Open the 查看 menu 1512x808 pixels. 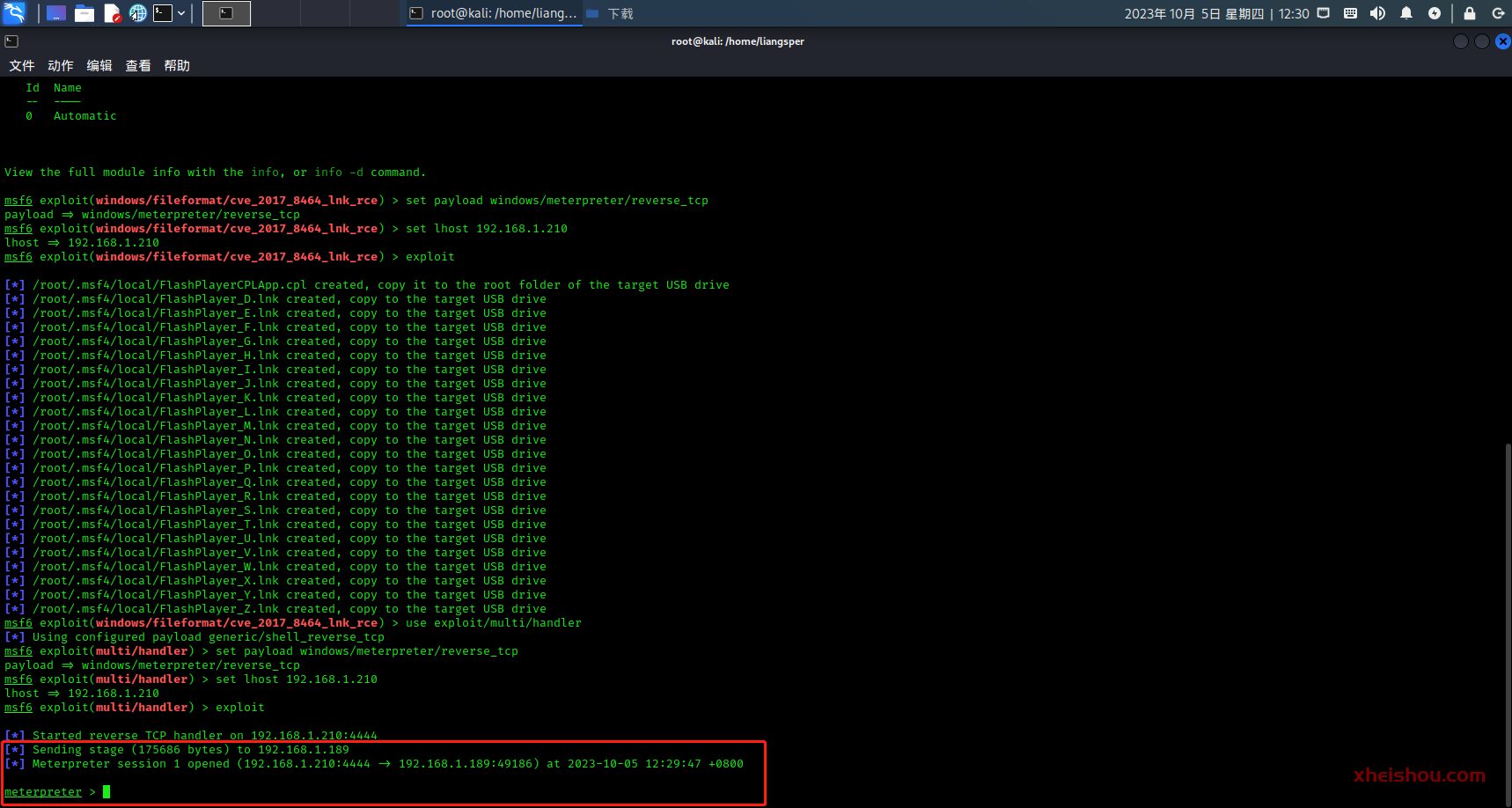pyautogui.click(x=138, y=66)
